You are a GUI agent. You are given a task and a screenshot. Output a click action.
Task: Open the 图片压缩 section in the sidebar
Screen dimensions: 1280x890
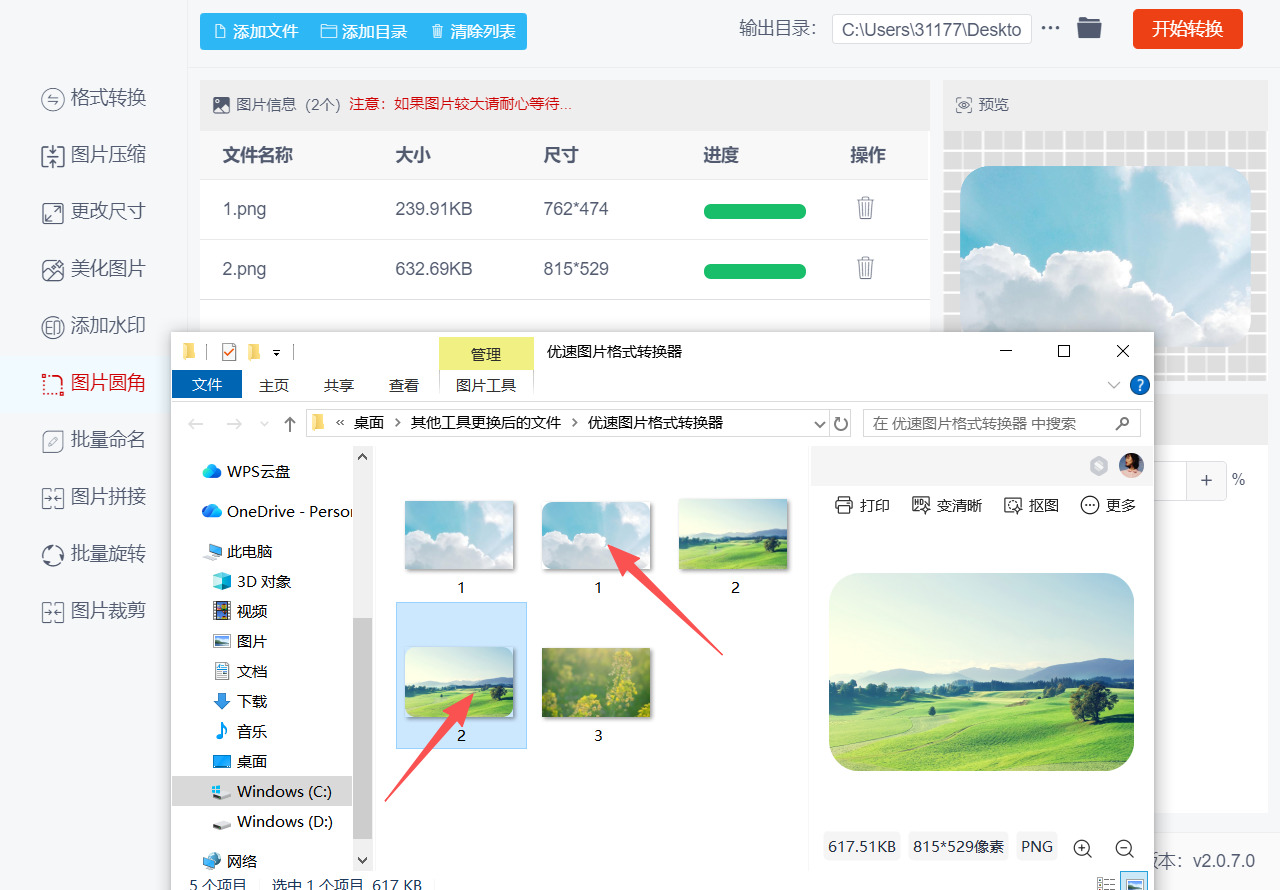click(x=94, y=155)
